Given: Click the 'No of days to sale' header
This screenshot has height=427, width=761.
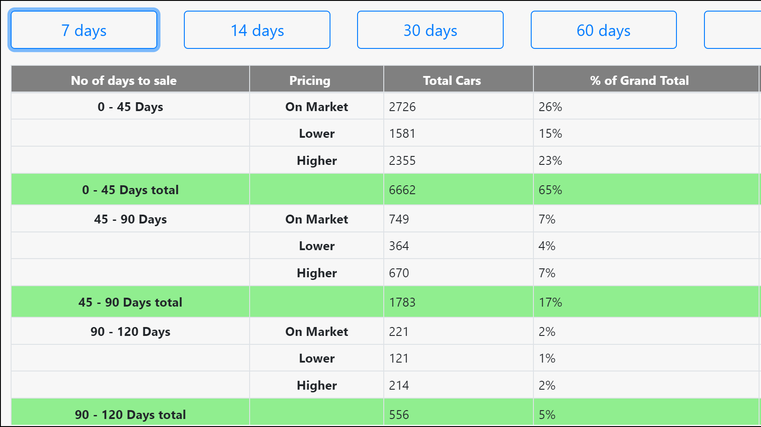Looking at the screenshot, I should coord(130,80).
